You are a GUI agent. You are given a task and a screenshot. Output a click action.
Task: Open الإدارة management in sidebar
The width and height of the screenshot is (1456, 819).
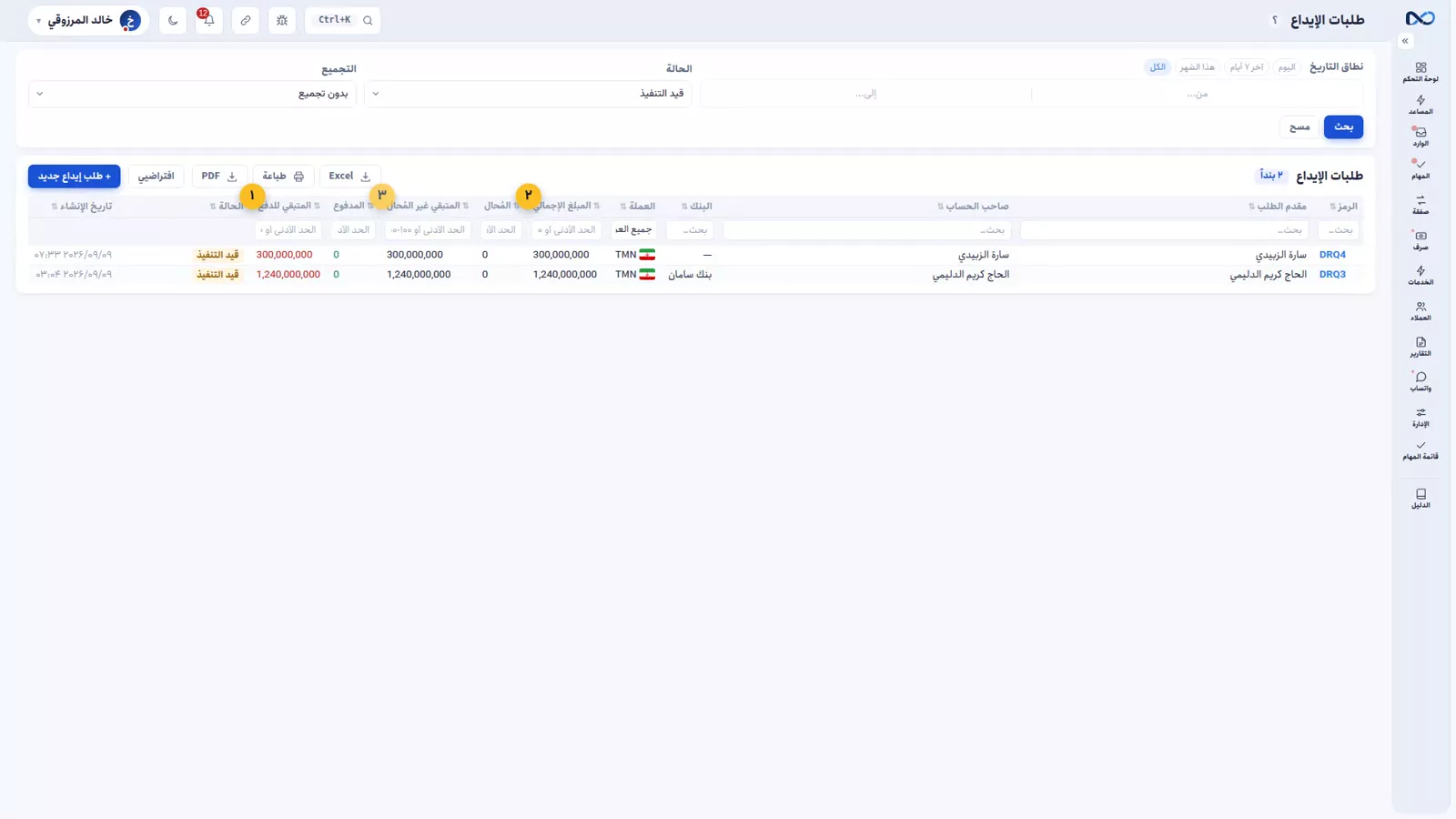coord(1421,417)
